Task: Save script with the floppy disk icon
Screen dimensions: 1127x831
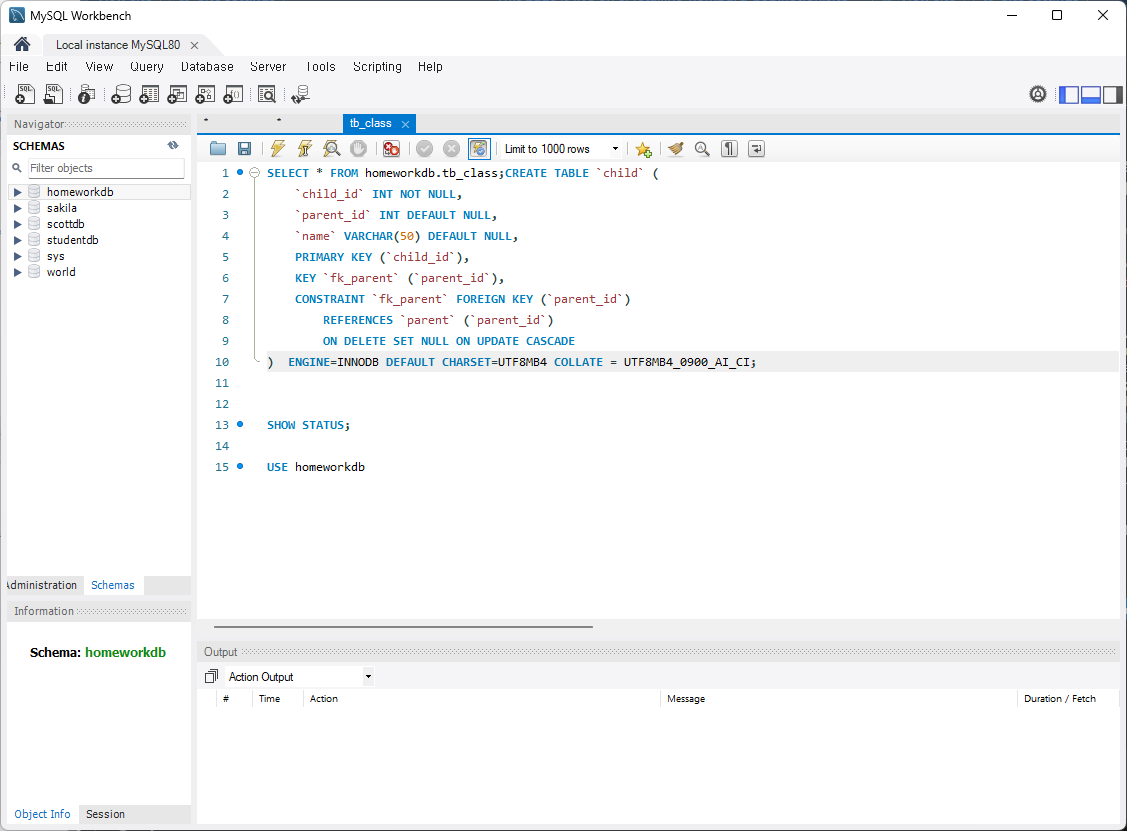Action: [x=244, y=149]
